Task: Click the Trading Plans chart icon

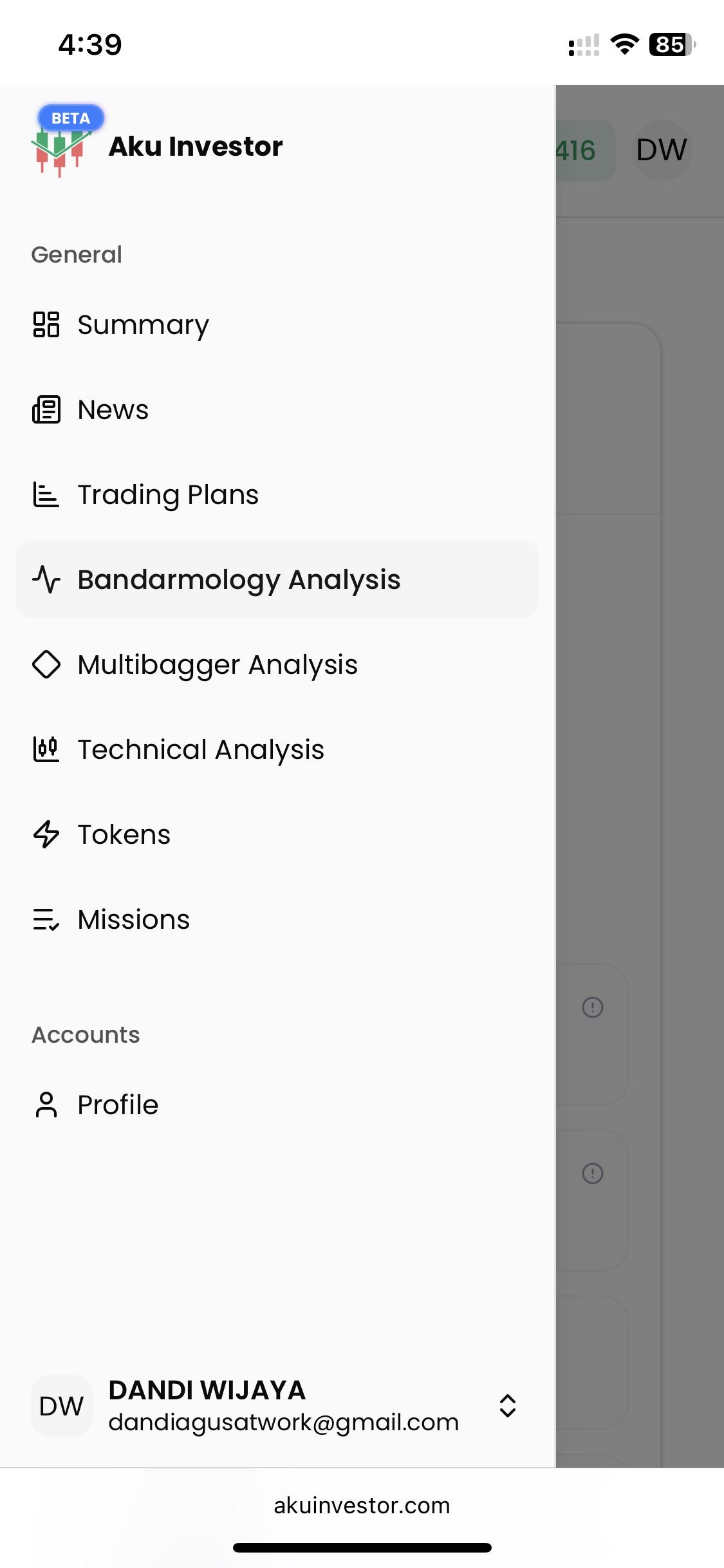Action: click(46, 494)
